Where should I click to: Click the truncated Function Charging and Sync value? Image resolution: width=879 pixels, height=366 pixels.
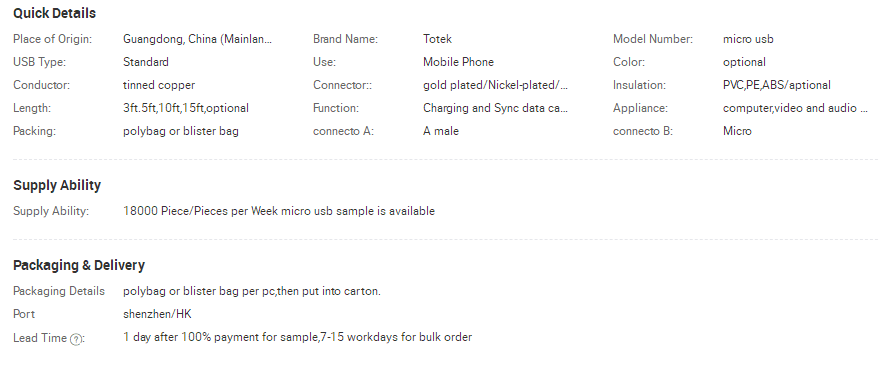pyautogui.click(x=496, y=108)
